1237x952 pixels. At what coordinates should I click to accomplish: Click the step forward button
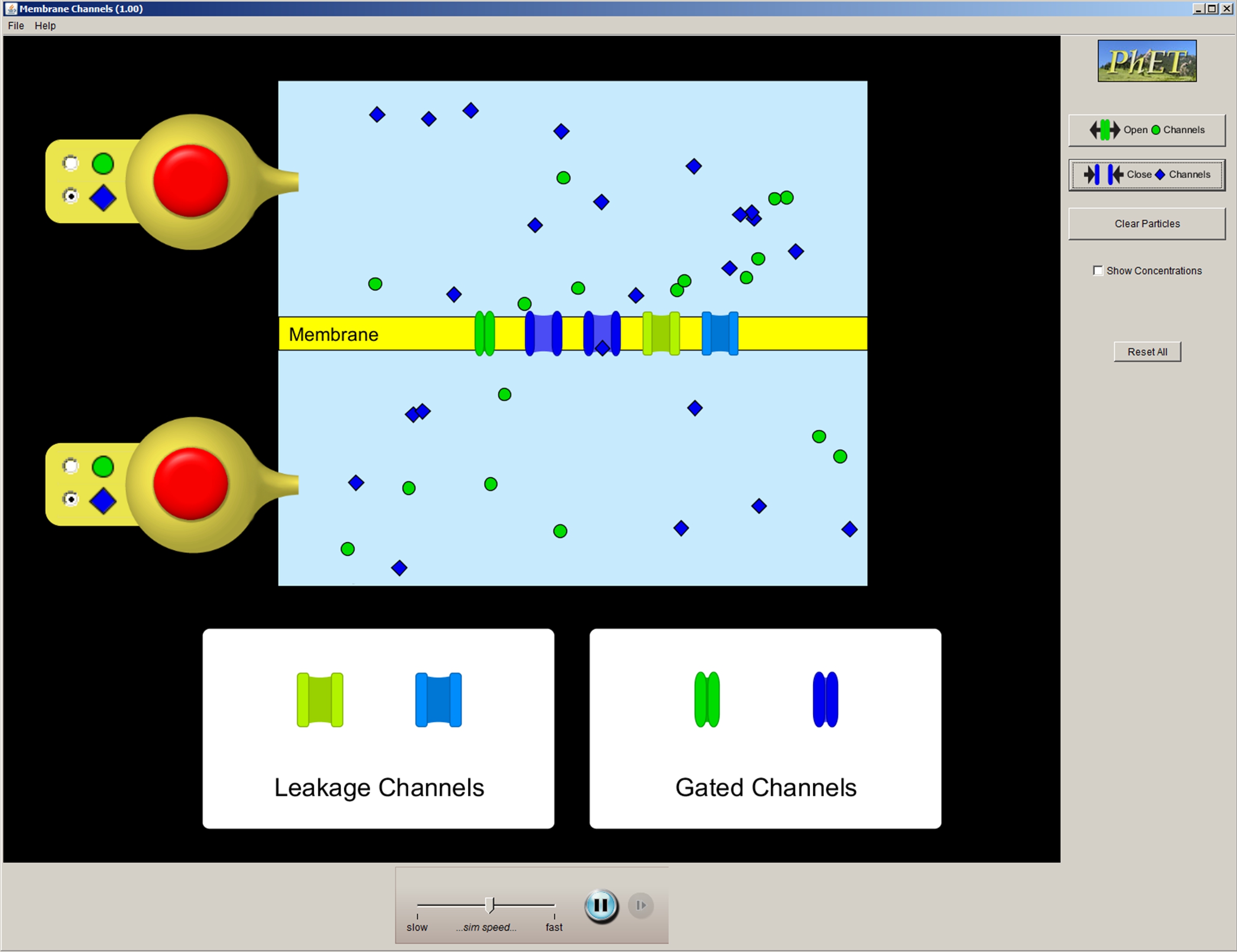641,905
